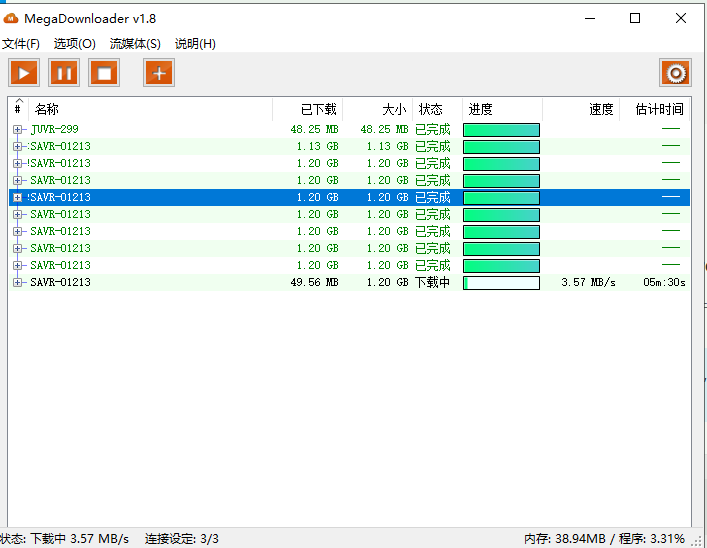The image size is (707, 548).
Task: Click the 连接设定: 3/3 status text
Action: tap(182, 539)
